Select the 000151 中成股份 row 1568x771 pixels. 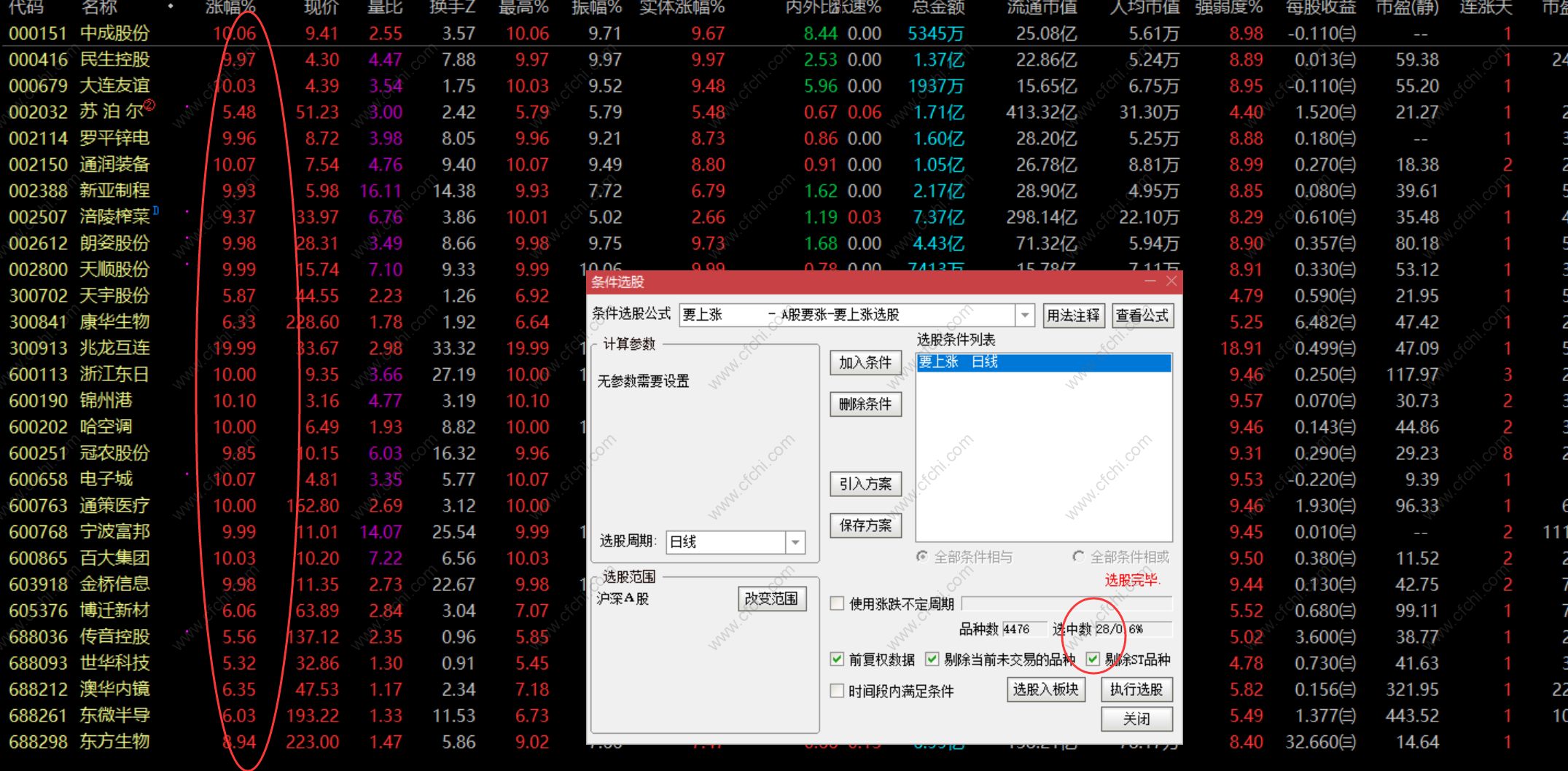pos(784,34)
